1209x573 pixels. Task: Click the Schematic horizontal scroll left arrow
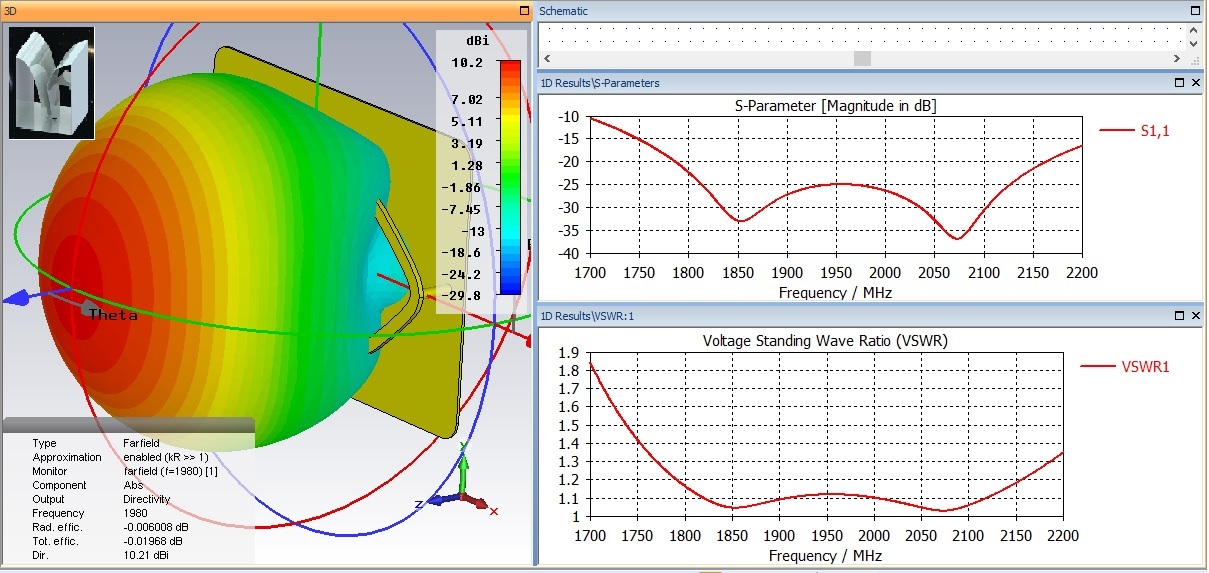pos(547,59)
